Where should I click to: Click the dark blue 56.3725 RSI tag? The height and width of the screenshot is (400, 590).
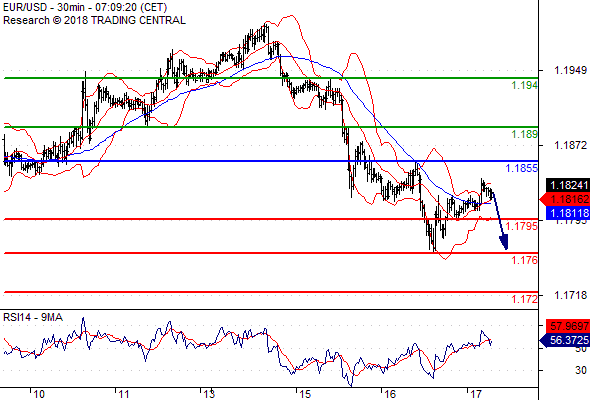click(x=565, y=340)
